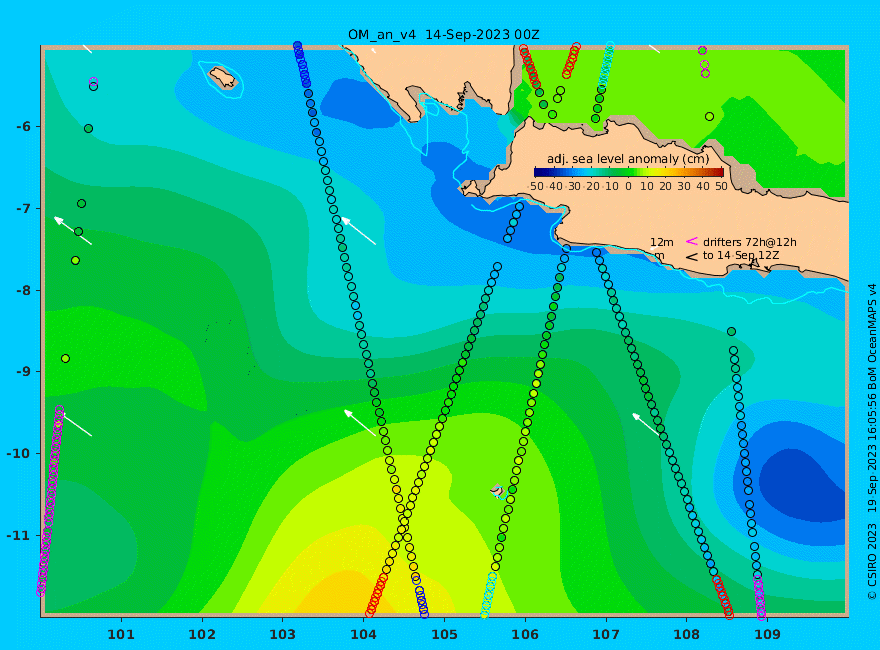The width and height of the screenshot is (880, 650).
Task: Click longitude axis label 105
Action: point(444,634)
